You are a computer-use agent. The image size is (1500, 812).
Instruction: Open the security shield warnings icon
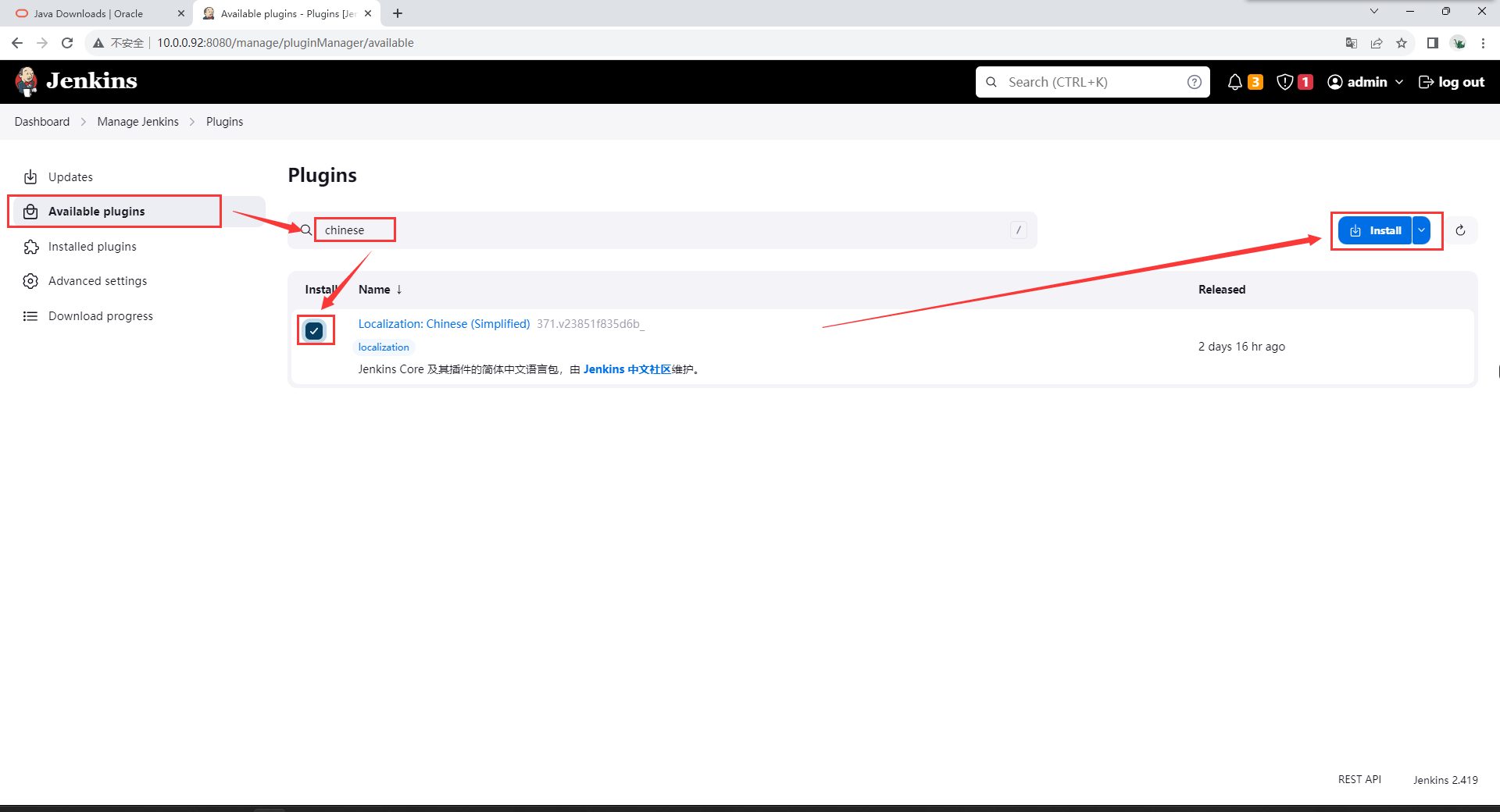click(1284, 82)
